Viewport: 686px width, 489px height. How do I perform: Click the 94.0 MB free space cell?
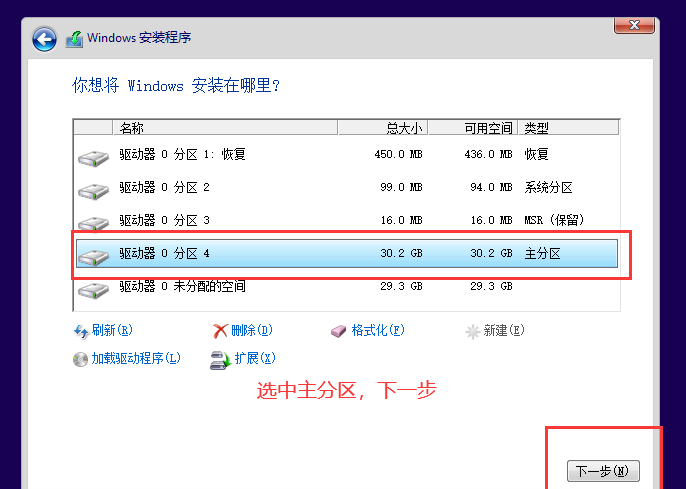point(491,188)
